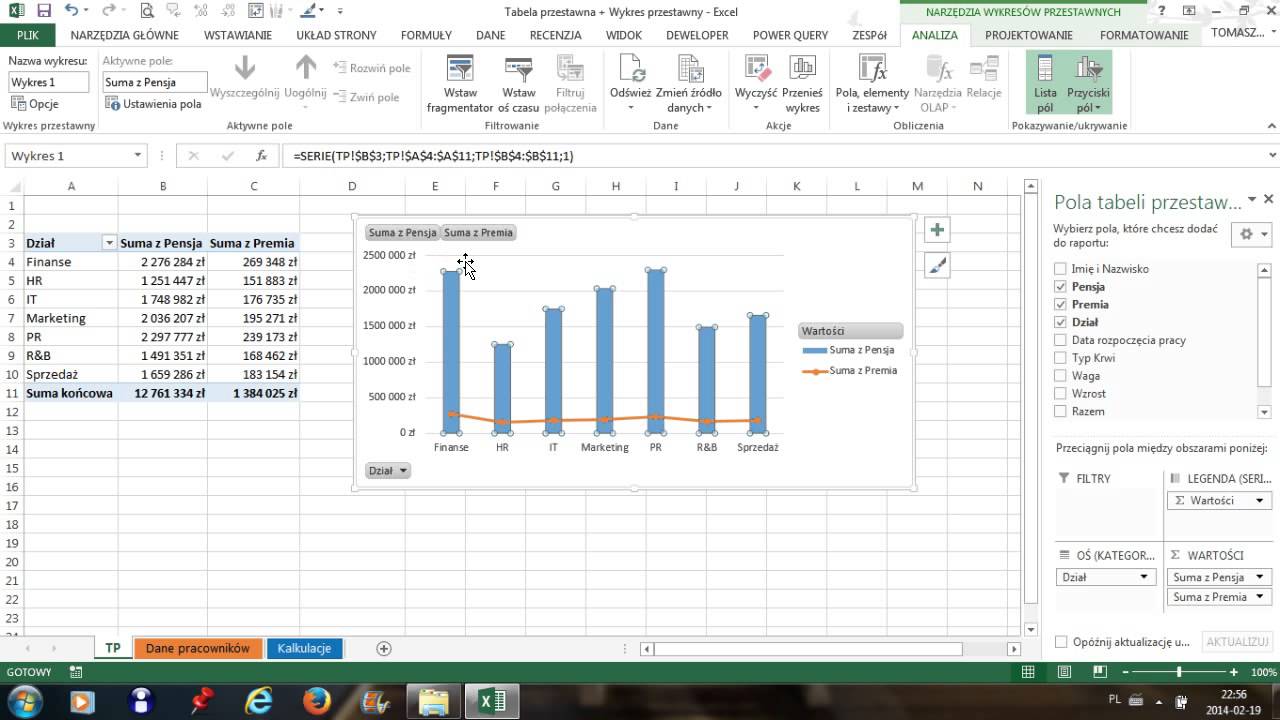
Task: Click Ustawienia pola field settings
Action: point(154,104)
